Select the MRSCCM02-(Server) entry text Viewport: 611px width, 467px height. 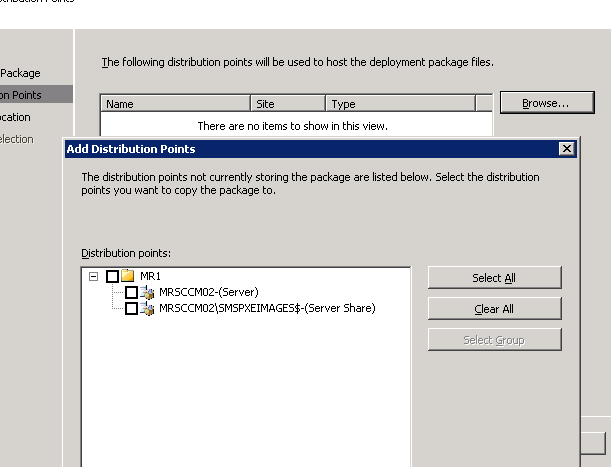point(208,292)
